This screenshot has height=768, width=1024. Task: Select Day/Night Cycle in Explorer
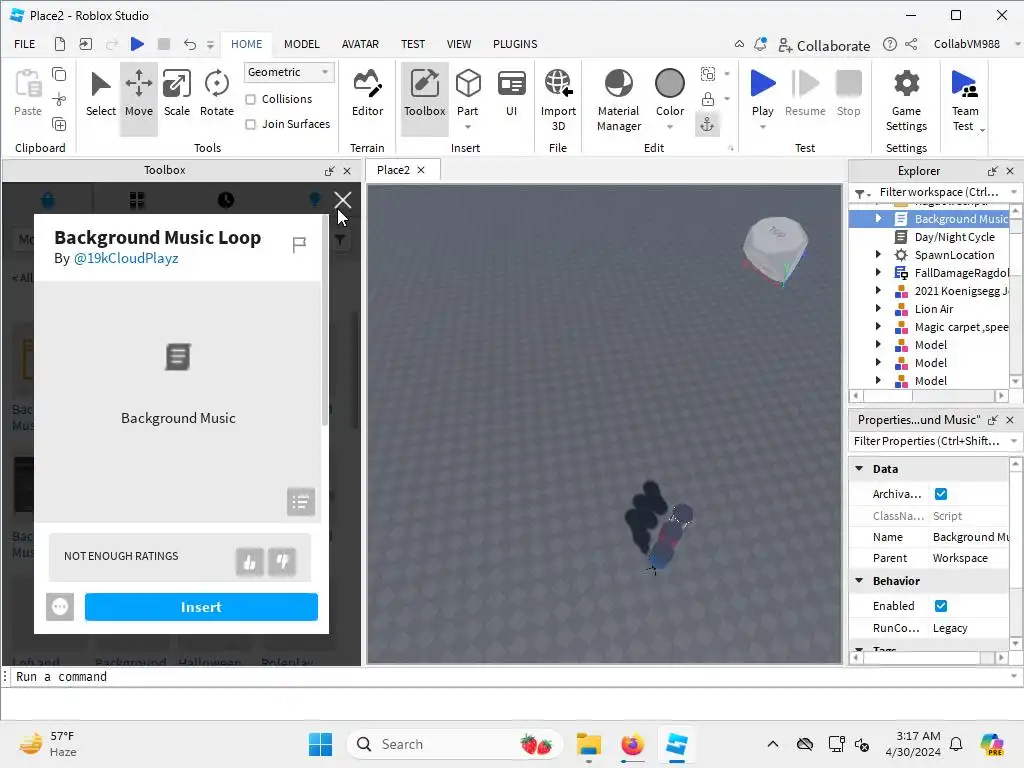(954, 237)
